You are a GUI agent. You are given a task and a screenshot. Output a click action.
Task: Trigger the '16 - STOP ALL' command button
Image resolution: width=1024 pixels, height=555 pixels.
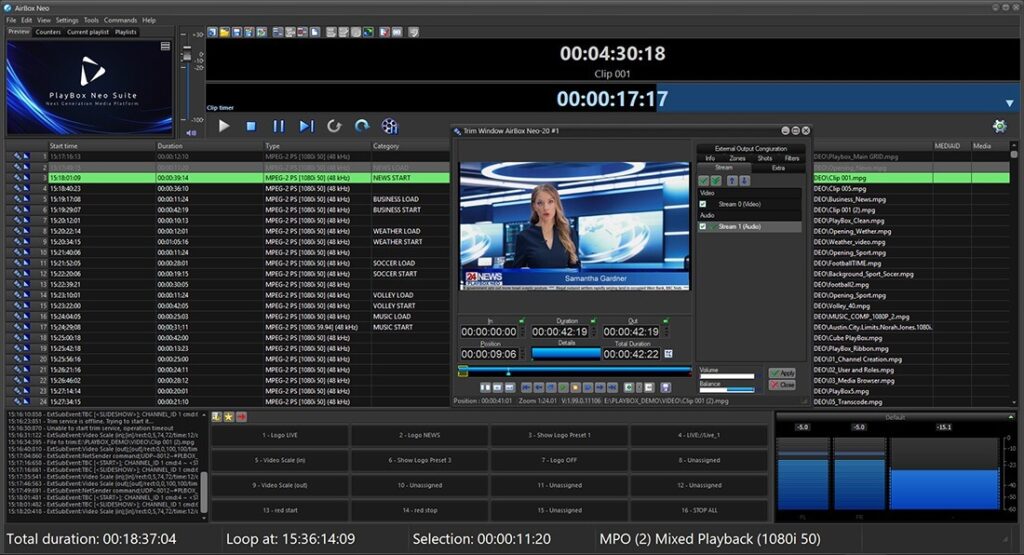point(698,510)
